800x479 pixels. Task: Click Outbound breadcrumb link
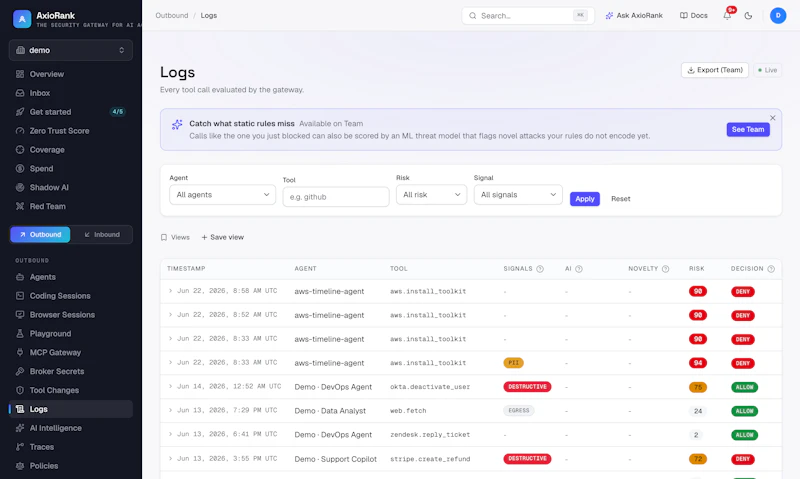[x=171, y=15]
